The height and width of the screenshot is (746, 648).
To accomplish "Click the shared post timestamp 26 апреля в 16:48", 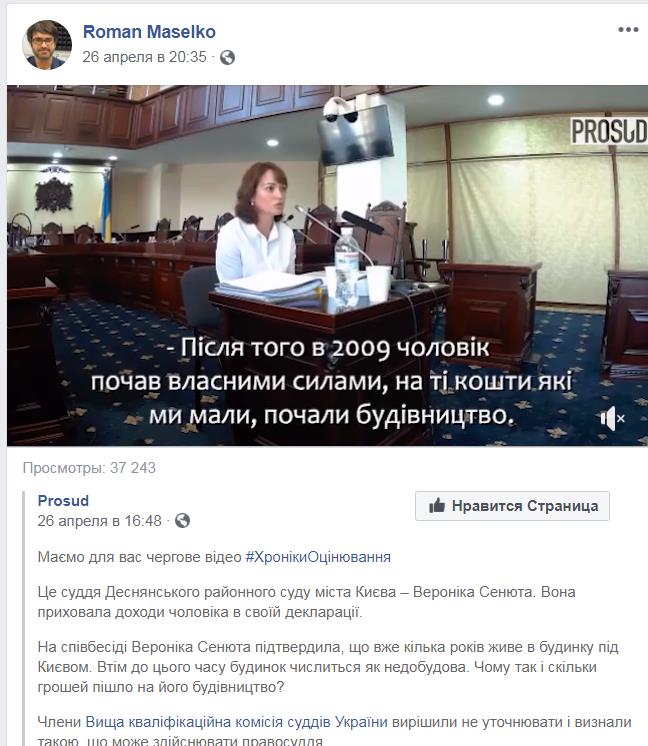I will pyautogui.click(x=99, y=520).
